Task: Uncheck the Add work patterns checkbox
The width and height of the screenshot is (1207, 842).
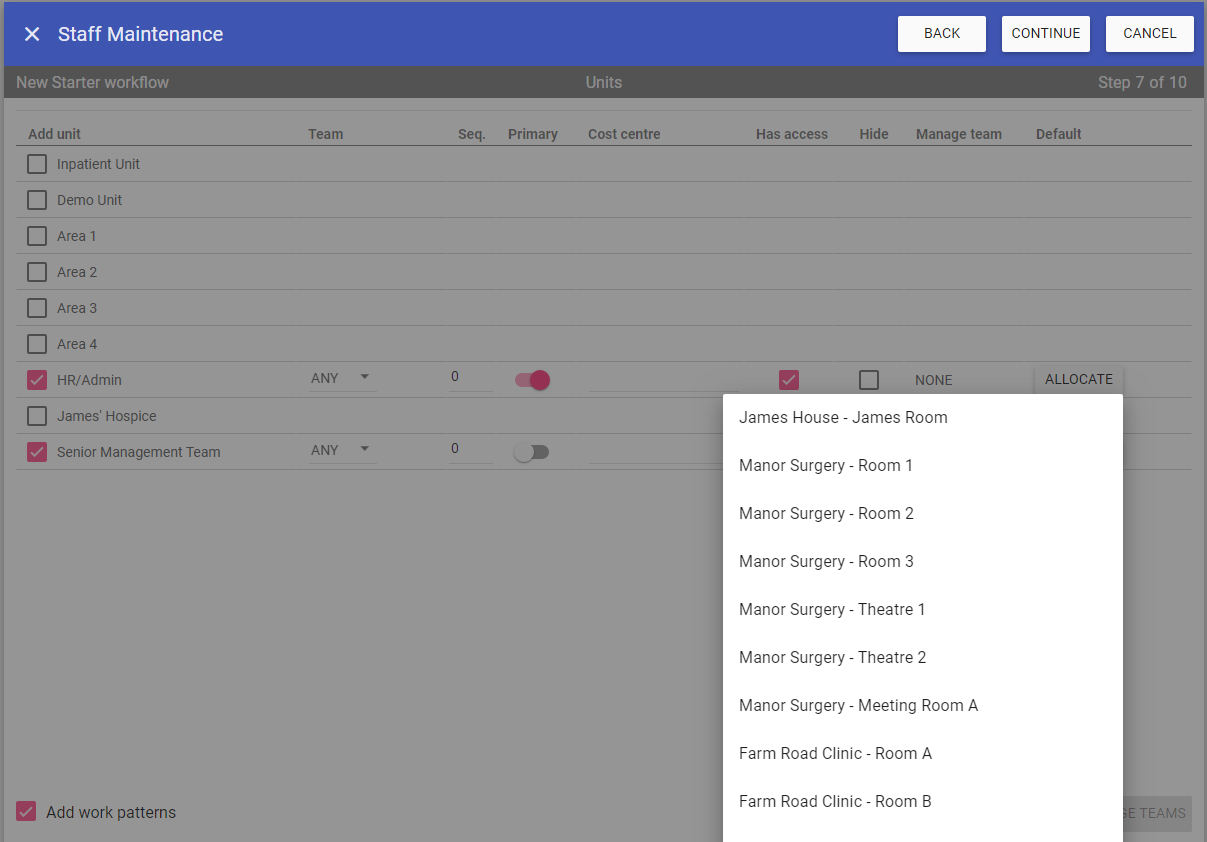Action: point(26,812)
